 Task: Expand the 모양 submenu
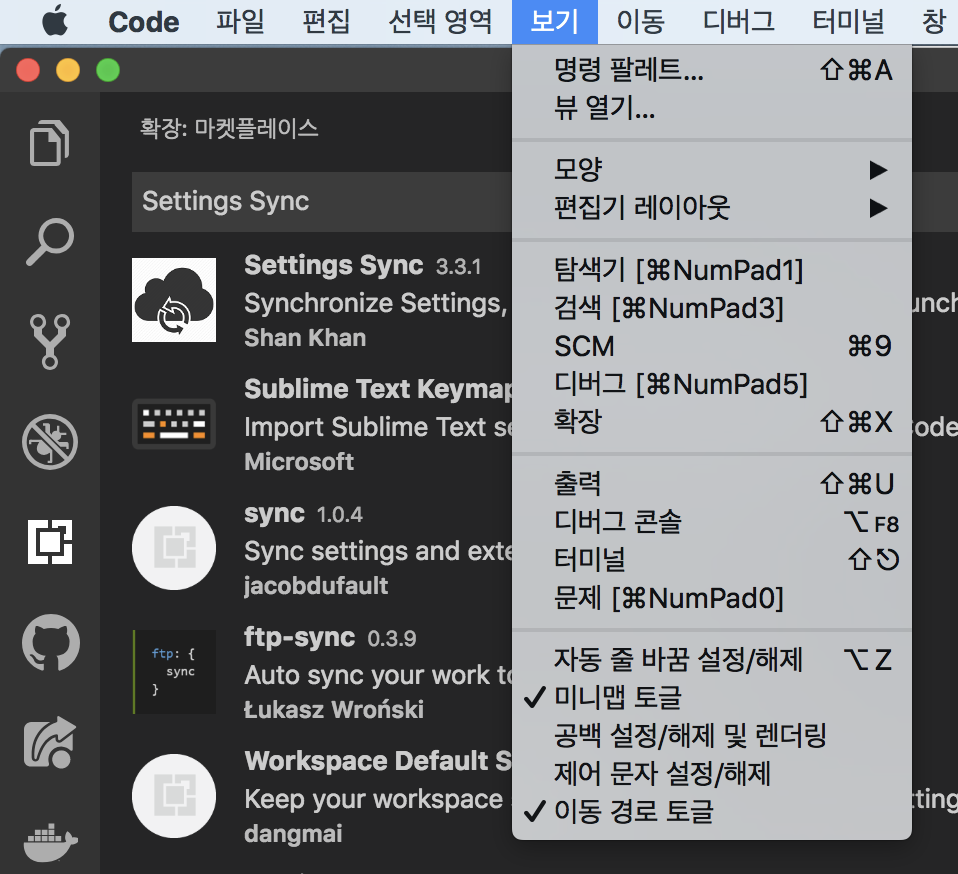[712, 169]
